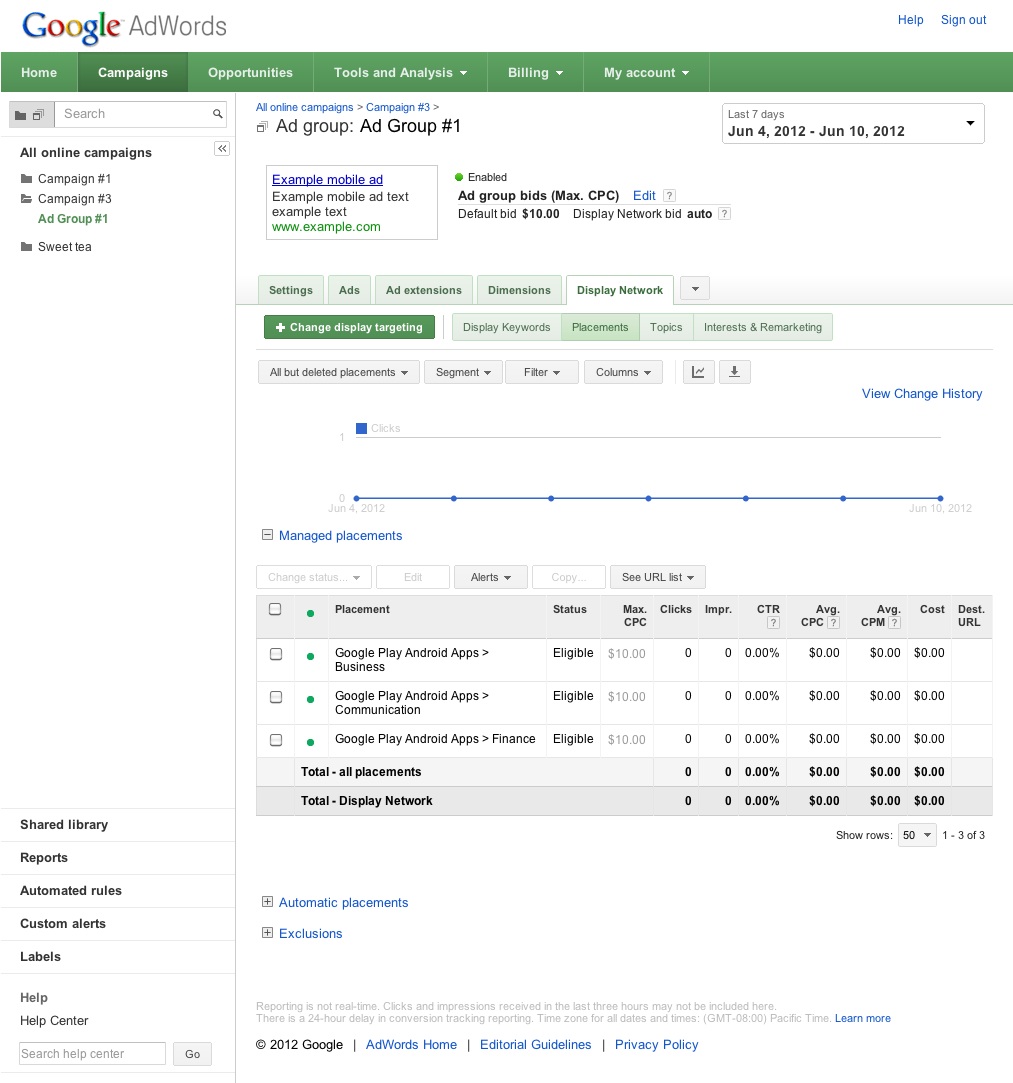Image resolution: width=1013 pixels, height=1083 pixels.
Task: Open the View Change History link
Action: (x=921, y=394)
